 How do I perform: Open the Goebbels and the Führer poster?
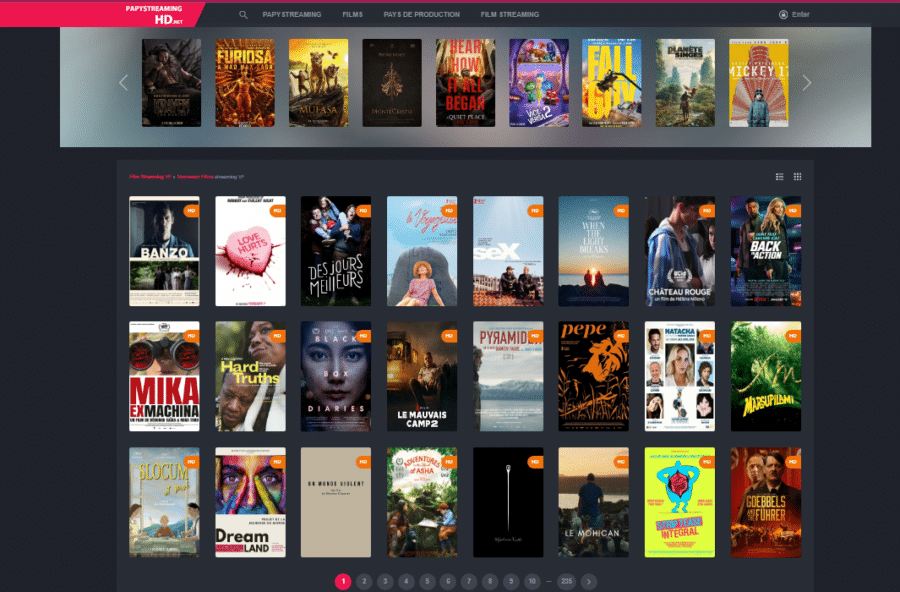(766, 502)
